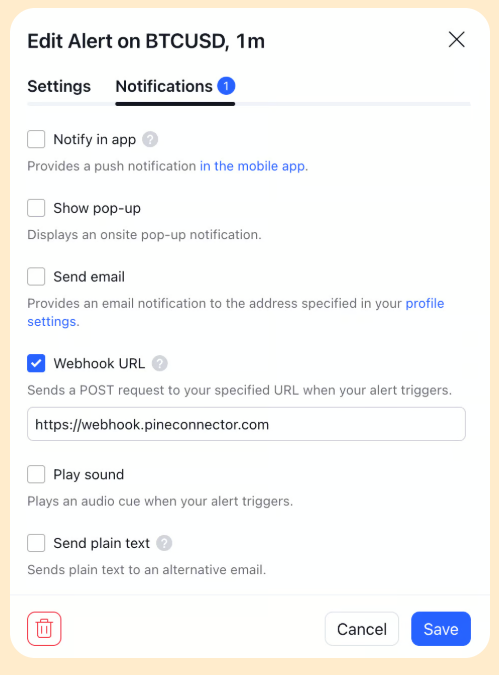Switch to the Settings tab
This screenshot has height=675, width=499.
pos(59,86)
